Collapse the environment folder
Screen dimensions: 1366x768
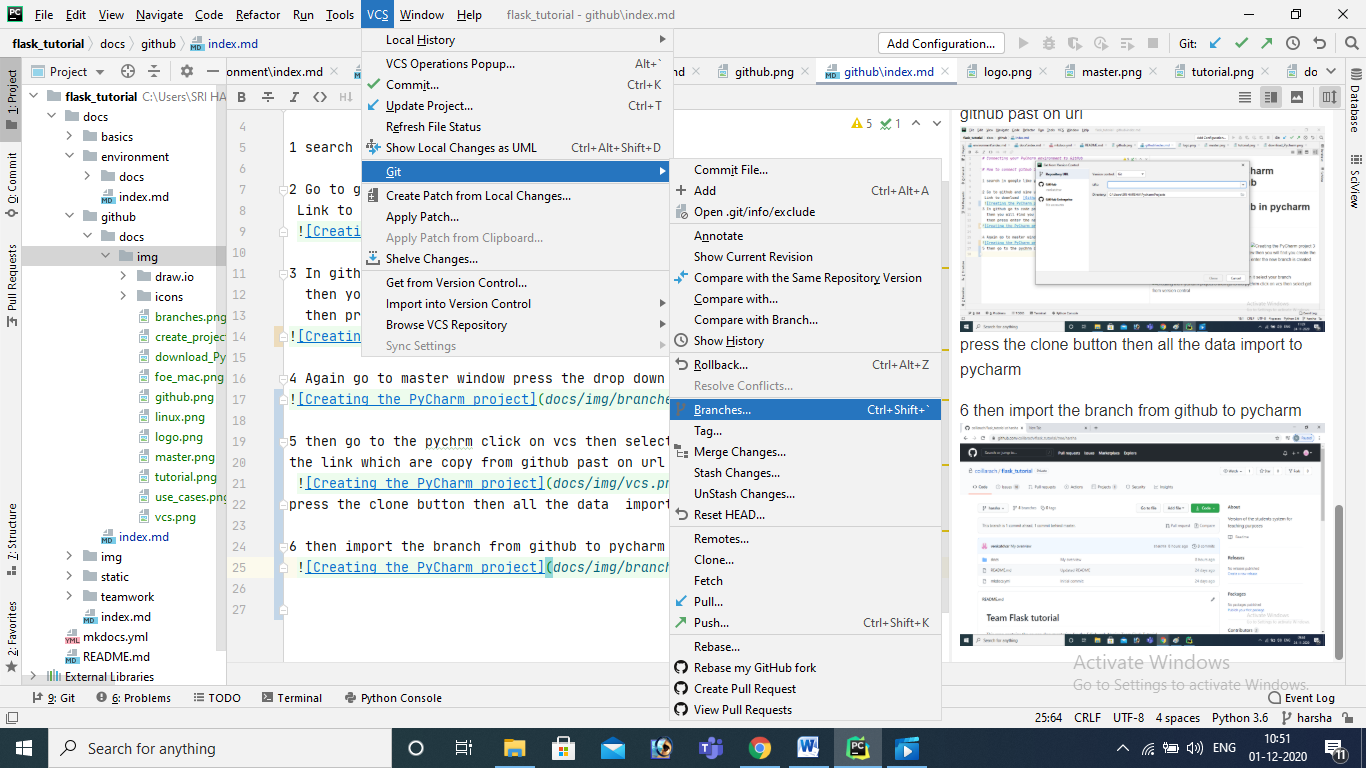[x=70, y=157]
